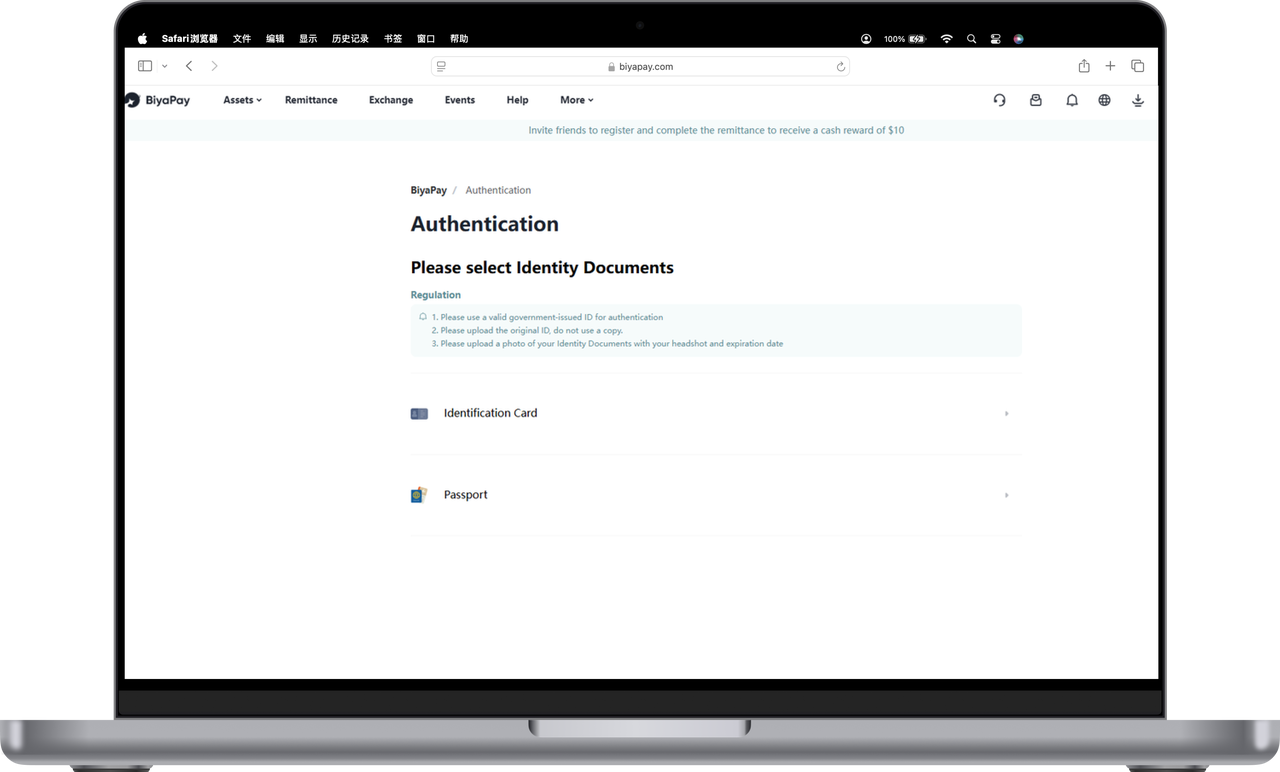Reload the page with refresh icon
This screenshot has height=772, width=1280.
point(841,67)
